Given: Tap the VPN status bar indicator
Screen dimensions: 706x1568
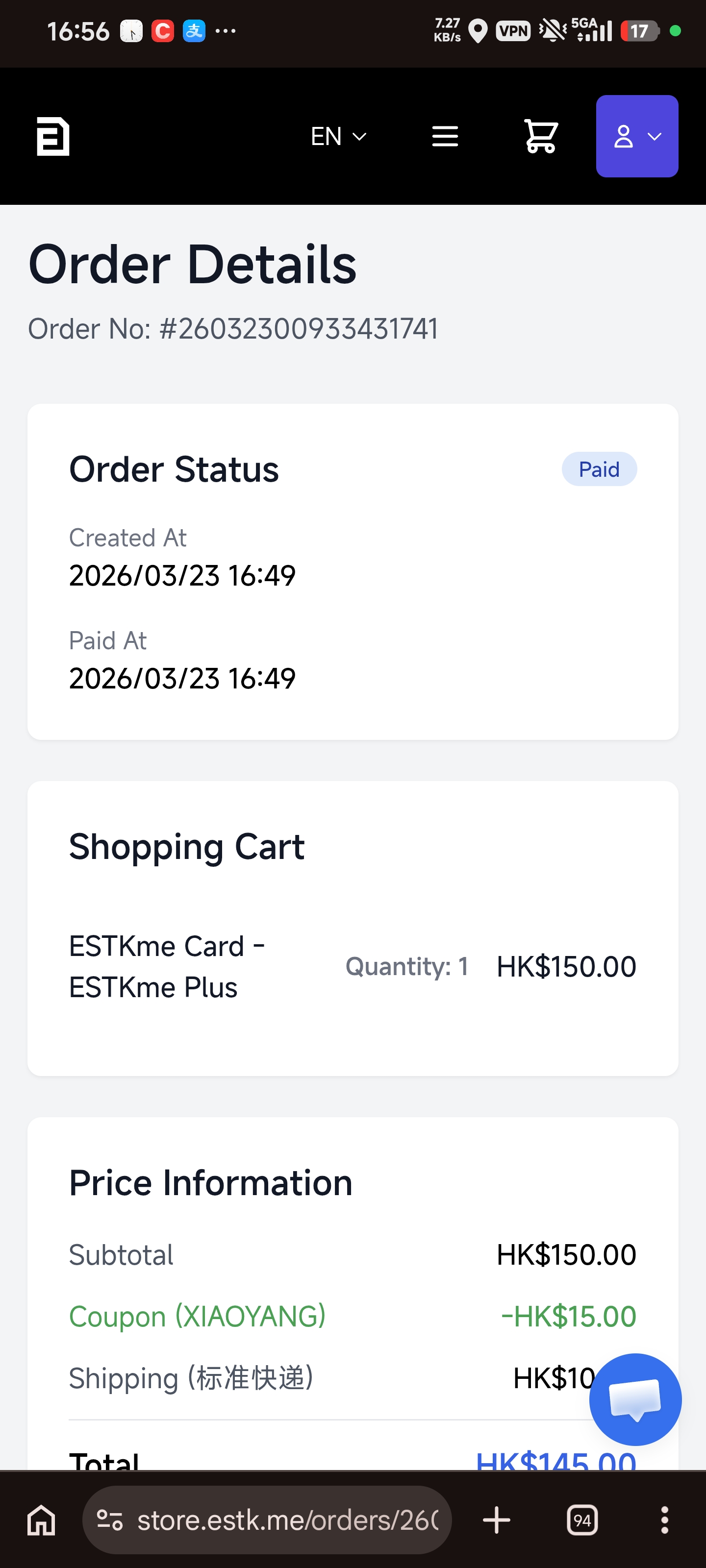Looking at the screenshot, I should coord(513,30).
